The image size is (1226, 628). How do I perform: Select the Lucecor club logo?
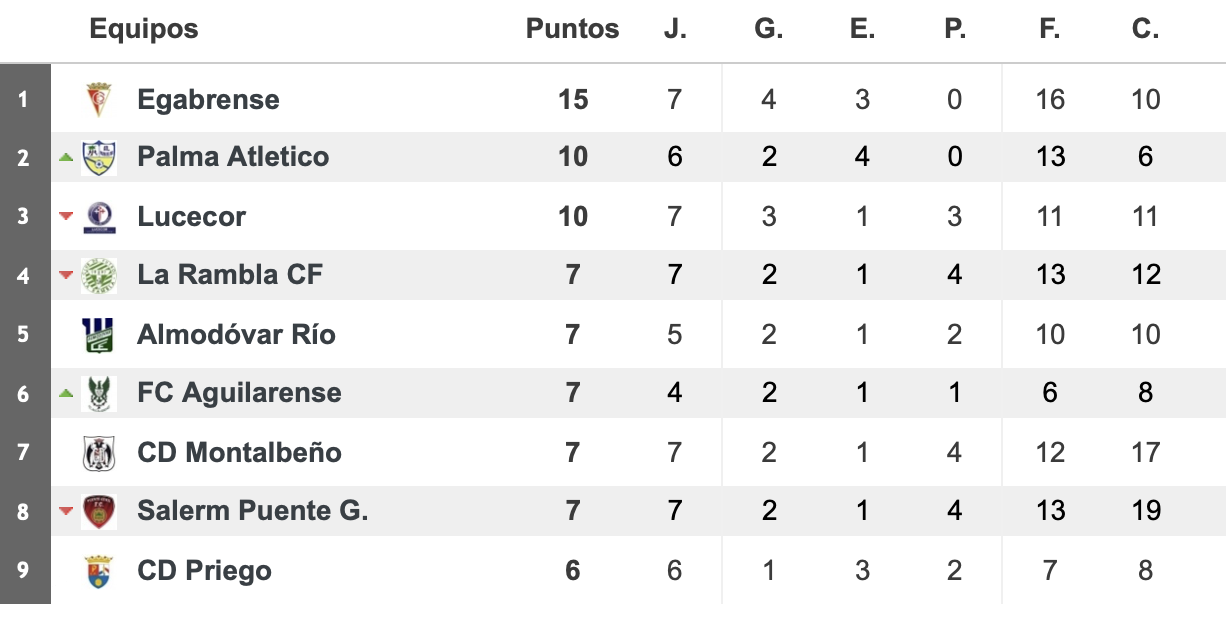99,216
